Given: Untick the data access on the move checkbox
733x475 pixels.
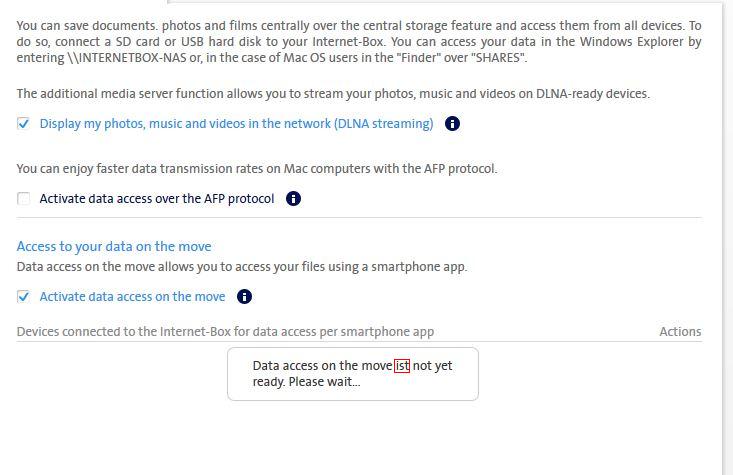Looking at the screenshot, I should tap(23, 297).
